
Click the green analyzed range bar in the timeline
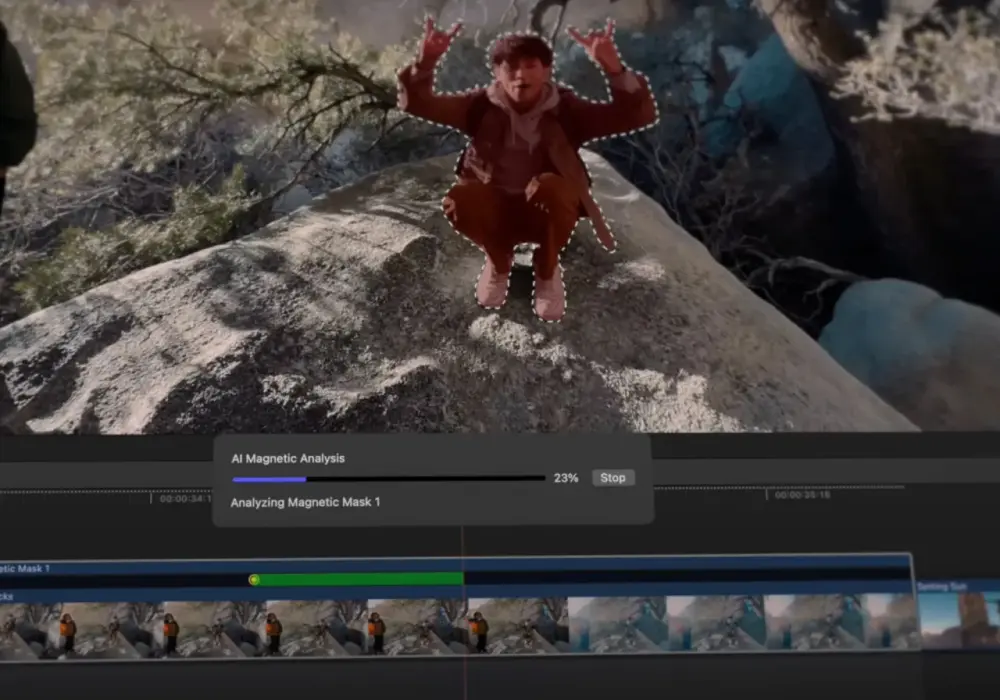[359, 579]
